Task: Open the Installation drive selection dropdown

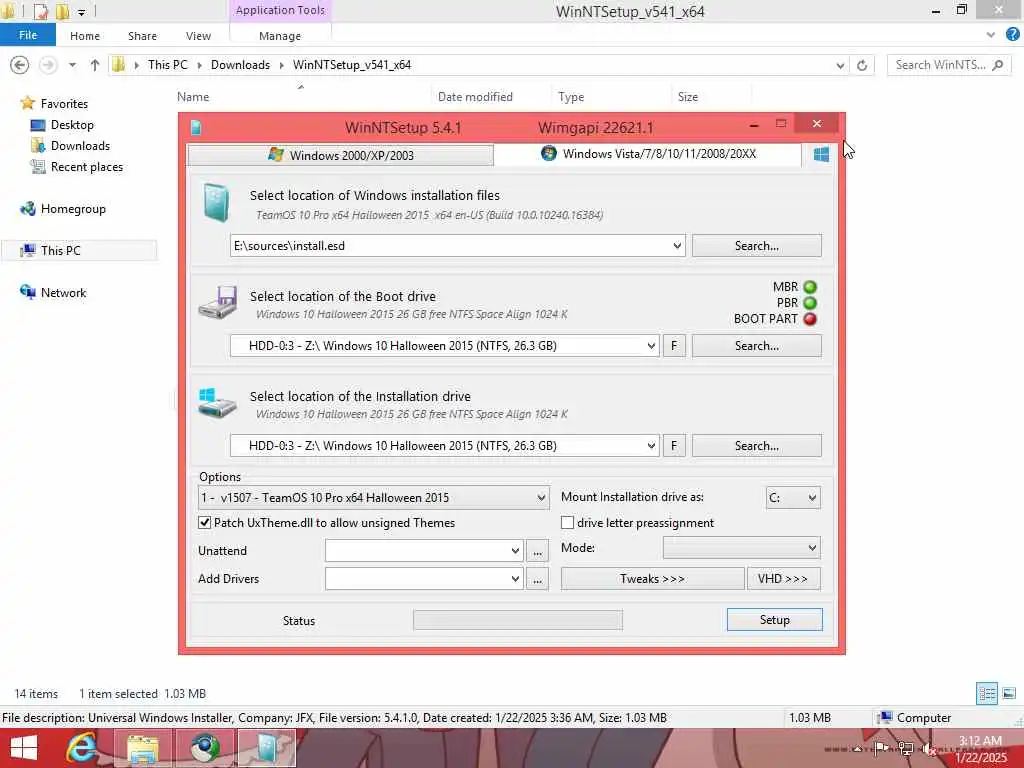Action: (651, 446)
